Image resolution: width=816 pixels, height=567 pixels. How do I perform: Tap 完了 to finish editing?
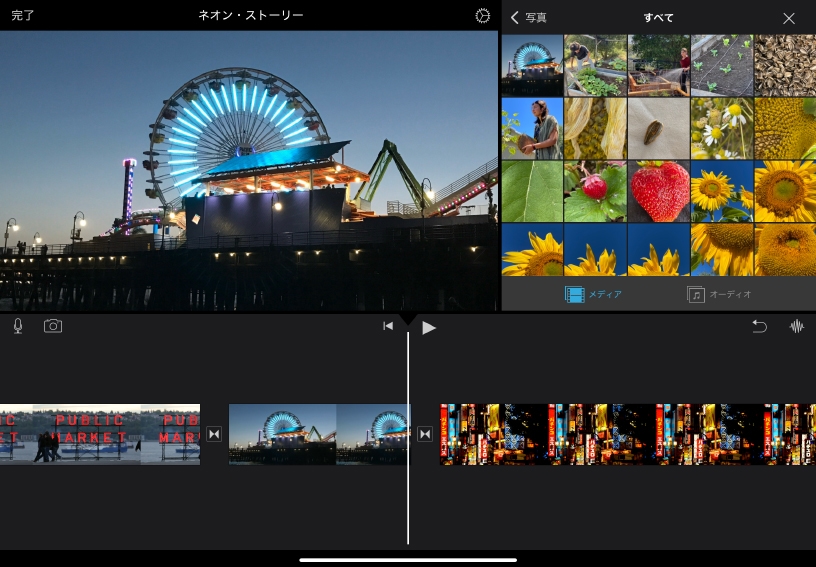[23, 16]
